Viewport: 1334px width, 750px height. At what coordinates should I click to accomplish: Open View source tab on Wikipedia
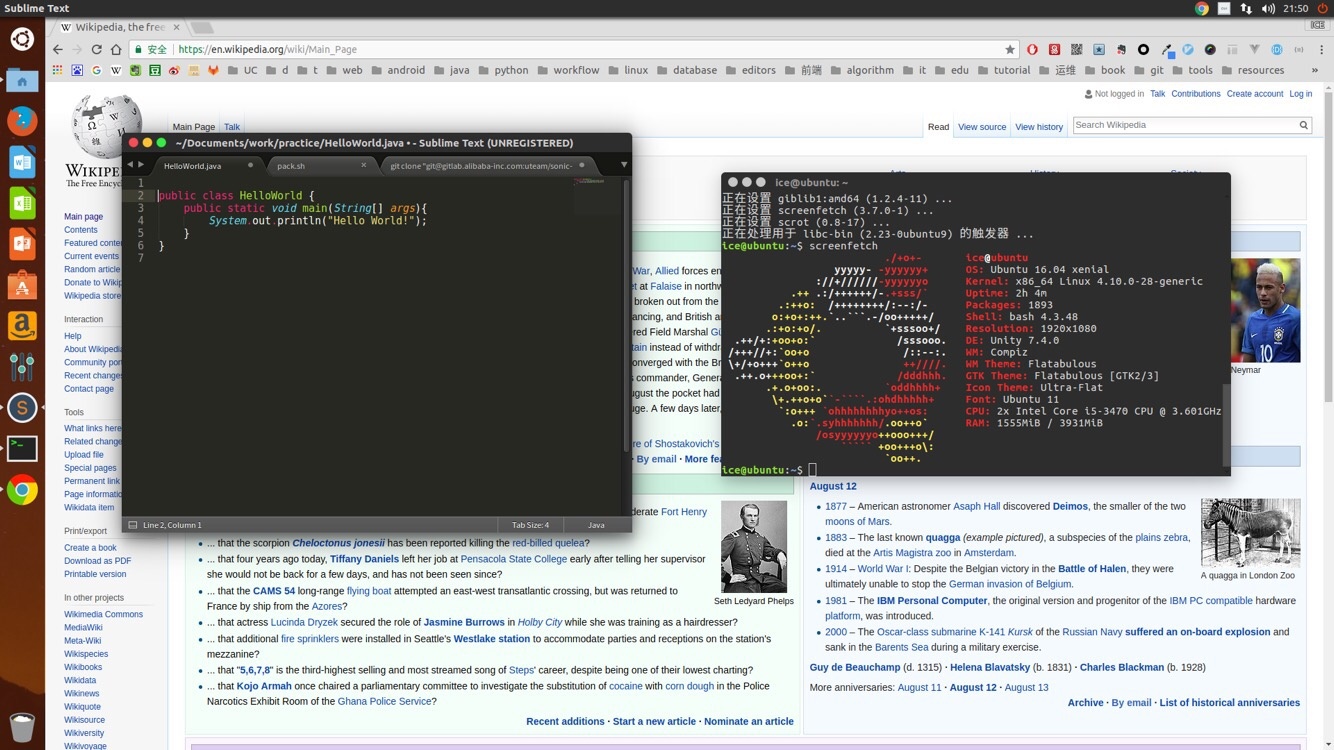click(982, 127)
